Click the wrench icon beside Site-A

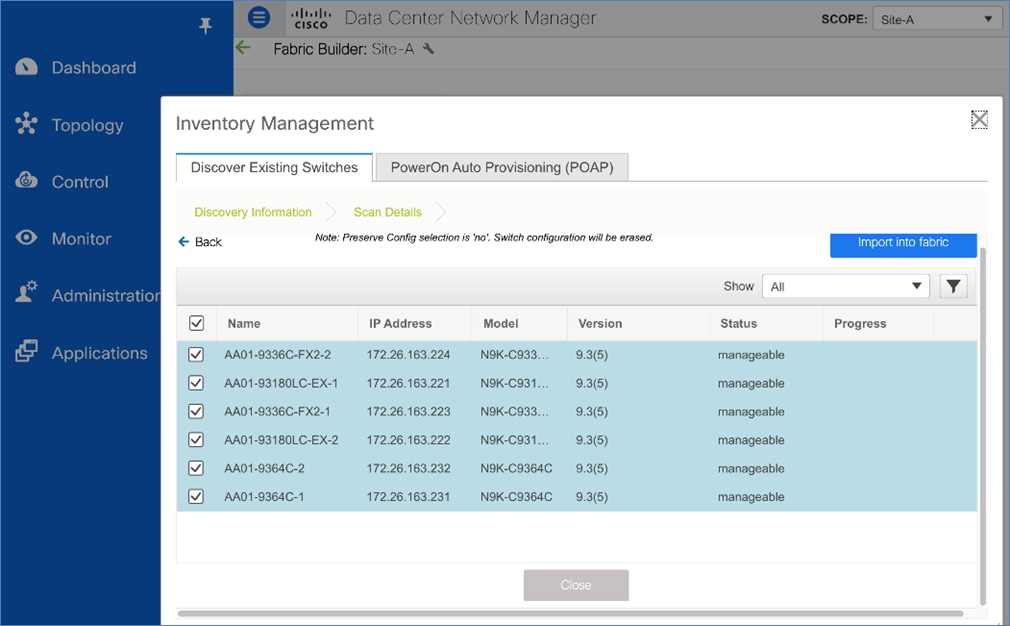point(428,49)
